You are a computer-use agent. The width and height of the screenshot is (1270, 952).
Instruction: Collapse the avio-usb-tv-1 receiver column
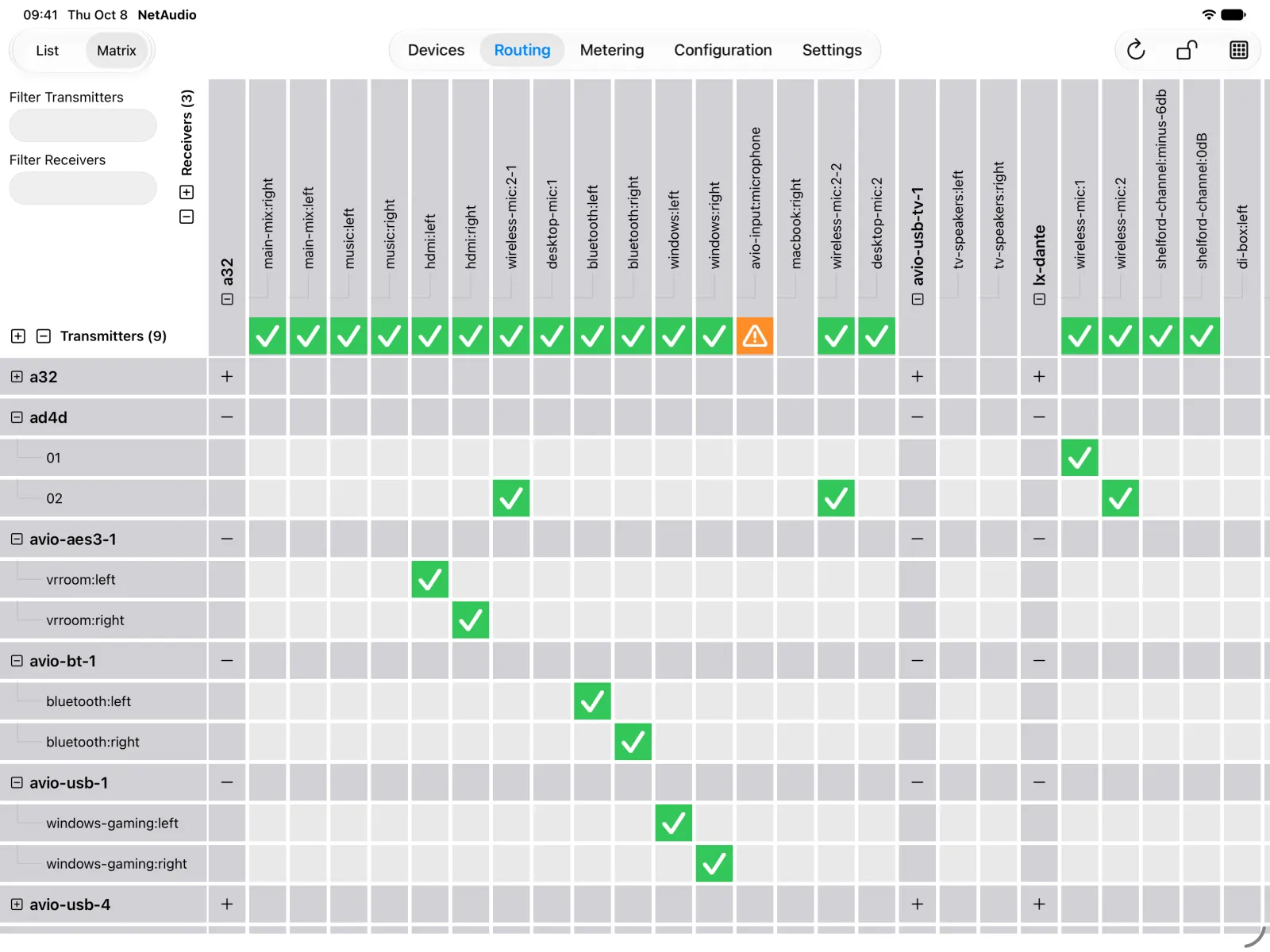(918, 299)
